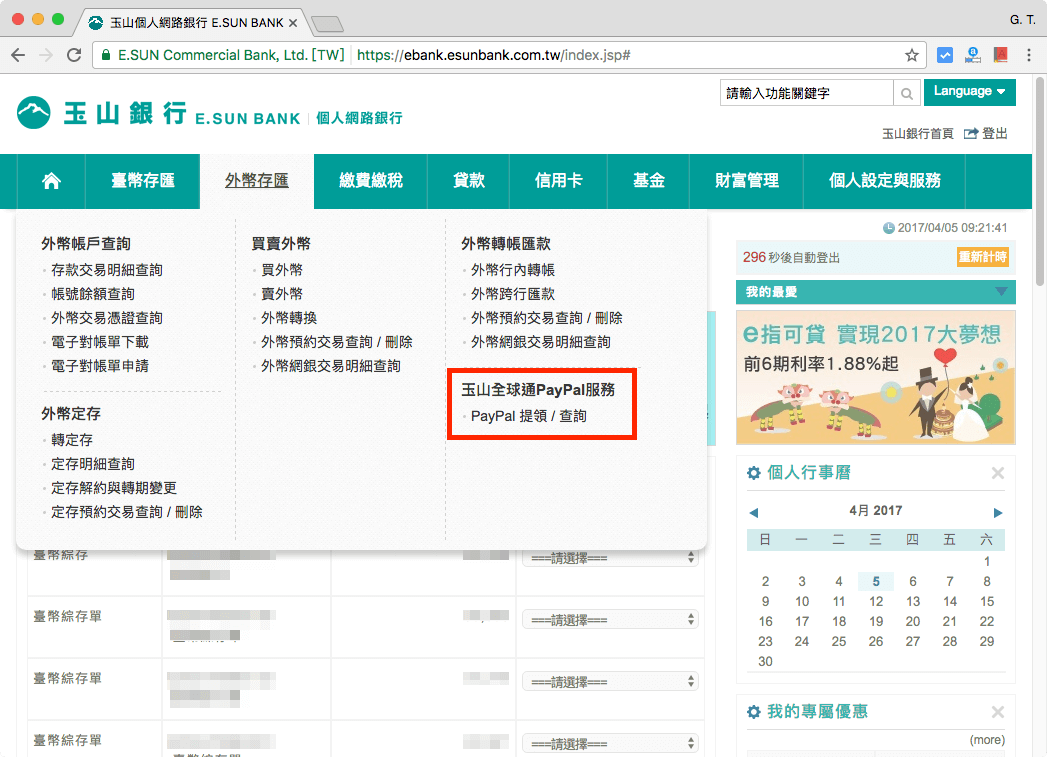Bookmark this page with star icon
Viewport: 1047px width, 757px height.
[911, 55]
